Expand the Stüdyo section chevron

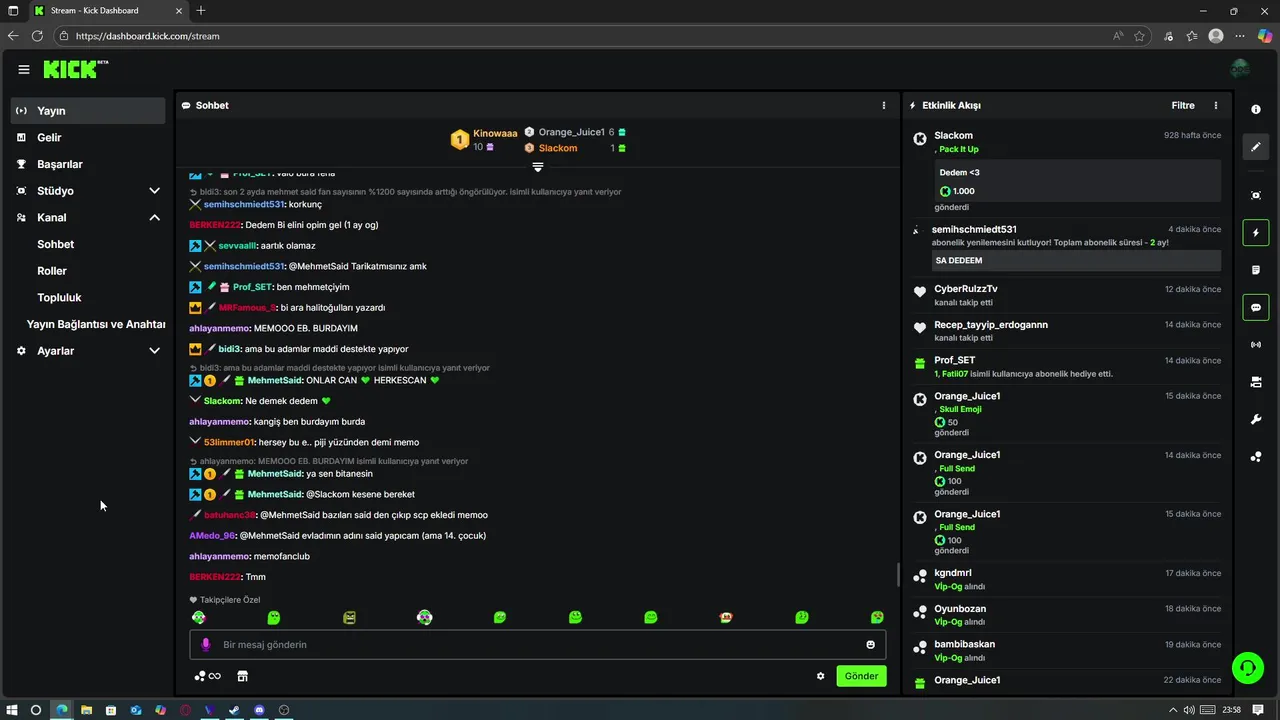[154, 191]
